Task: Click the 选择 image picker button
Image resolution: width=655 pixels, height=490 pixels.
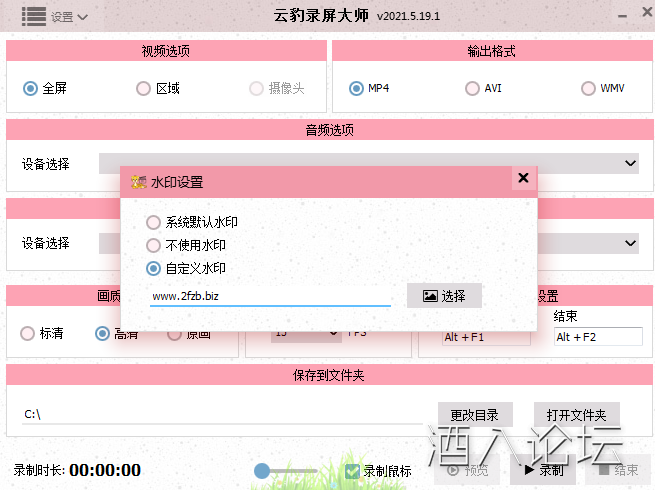Action: tap(444, 296)
